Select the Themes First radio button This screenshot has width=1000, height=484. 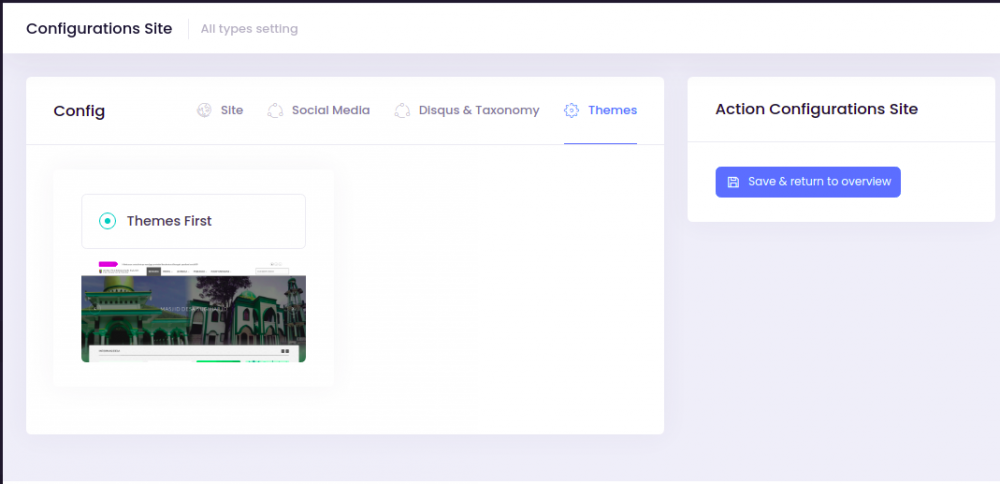pyautogui.click(x=107, y=221)
